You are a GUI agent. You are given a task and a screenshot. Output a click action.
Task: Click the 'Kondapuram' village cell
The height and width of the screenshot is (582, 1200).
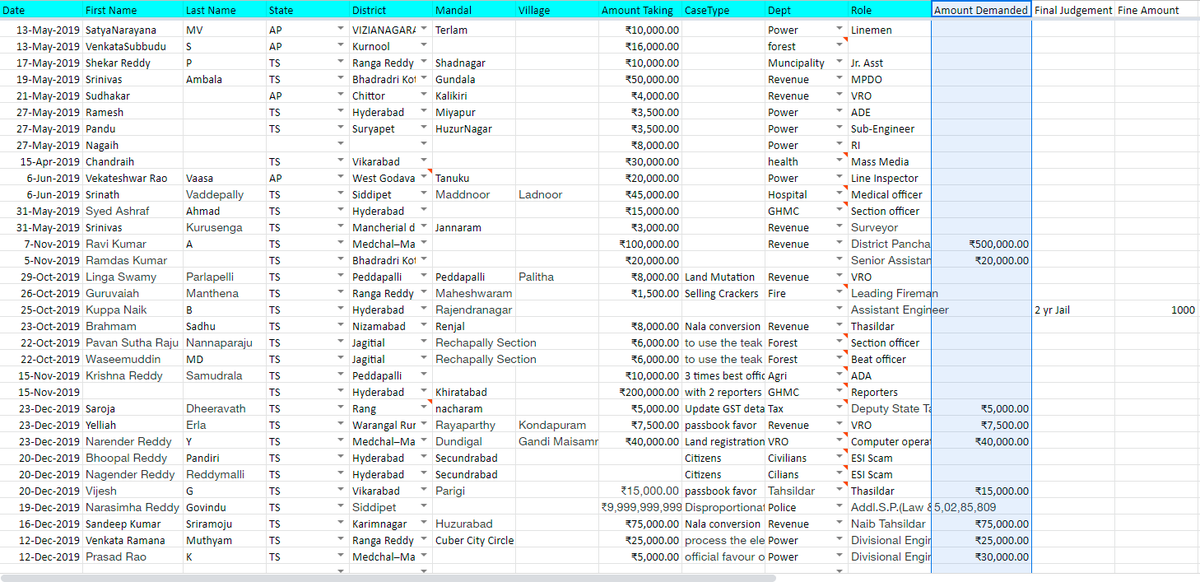click(x=557, y=425)
